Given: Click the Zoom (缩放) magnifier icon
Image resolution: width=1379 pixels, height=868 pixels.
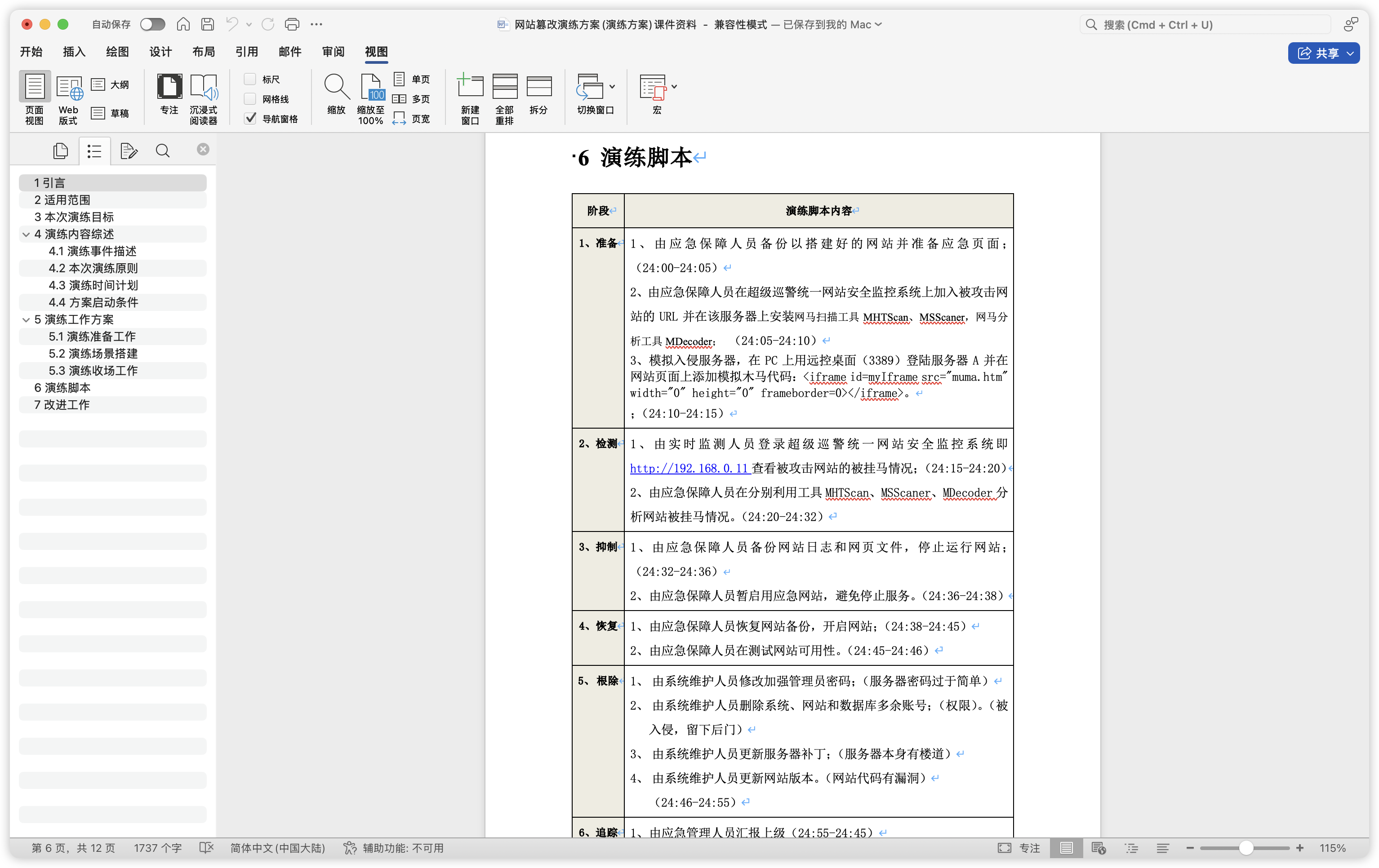Looking at the screenshot, I should tap(336, 87).
